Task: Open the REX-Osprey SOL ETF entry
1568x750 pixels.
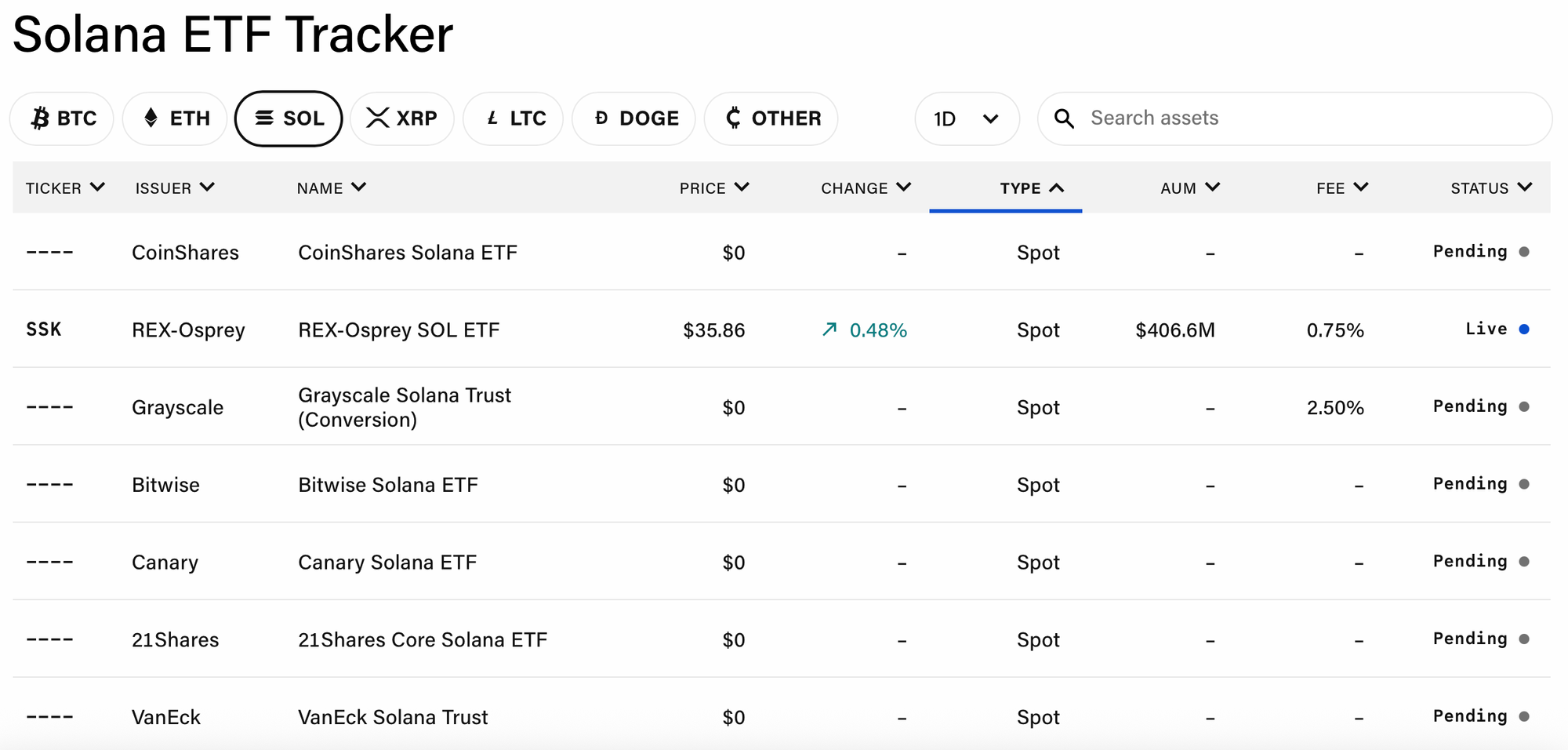Action: coord(398,330)
